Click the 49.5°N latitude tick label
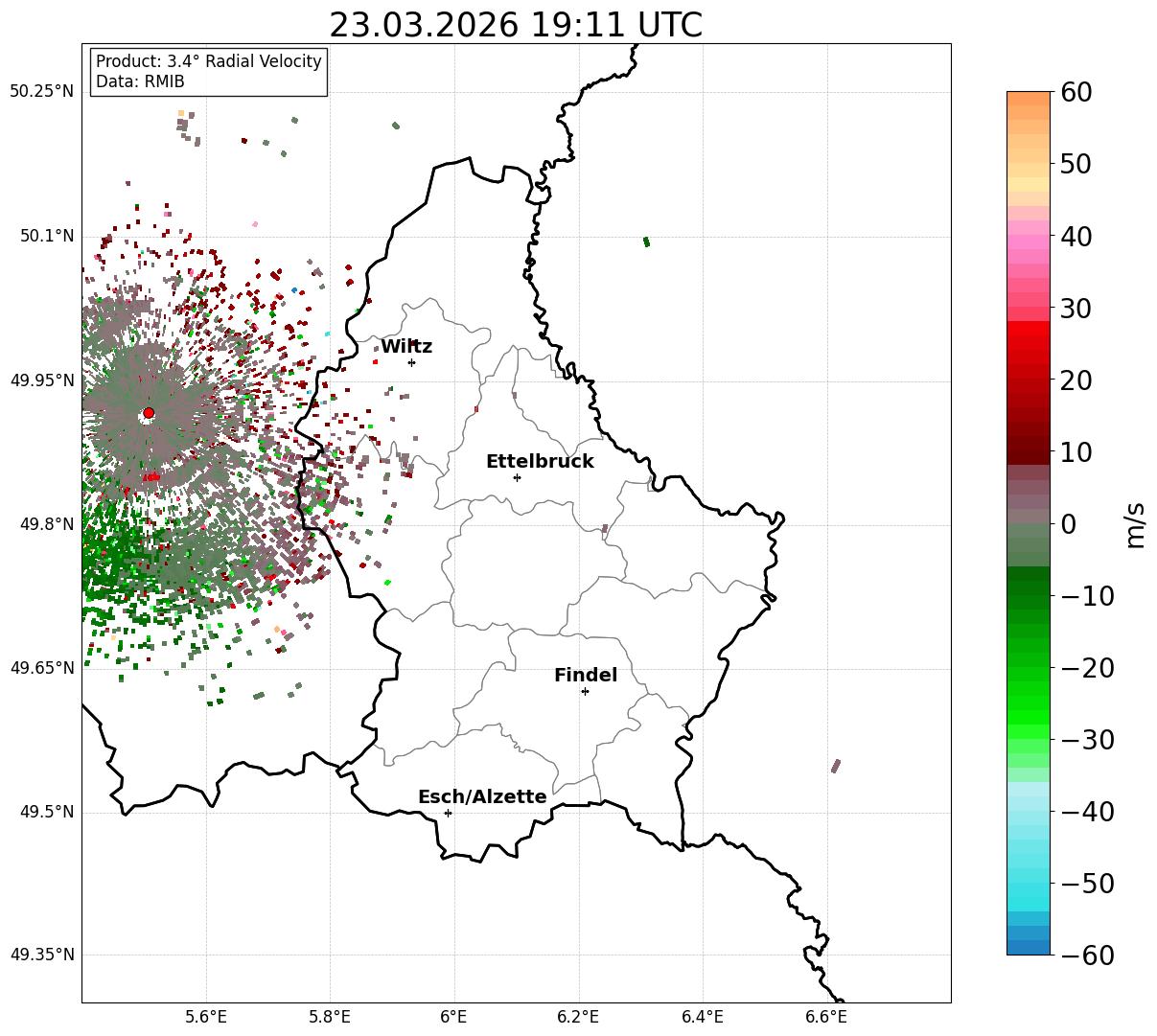The image size is (1157, 1036). click(x=46, y=812)
